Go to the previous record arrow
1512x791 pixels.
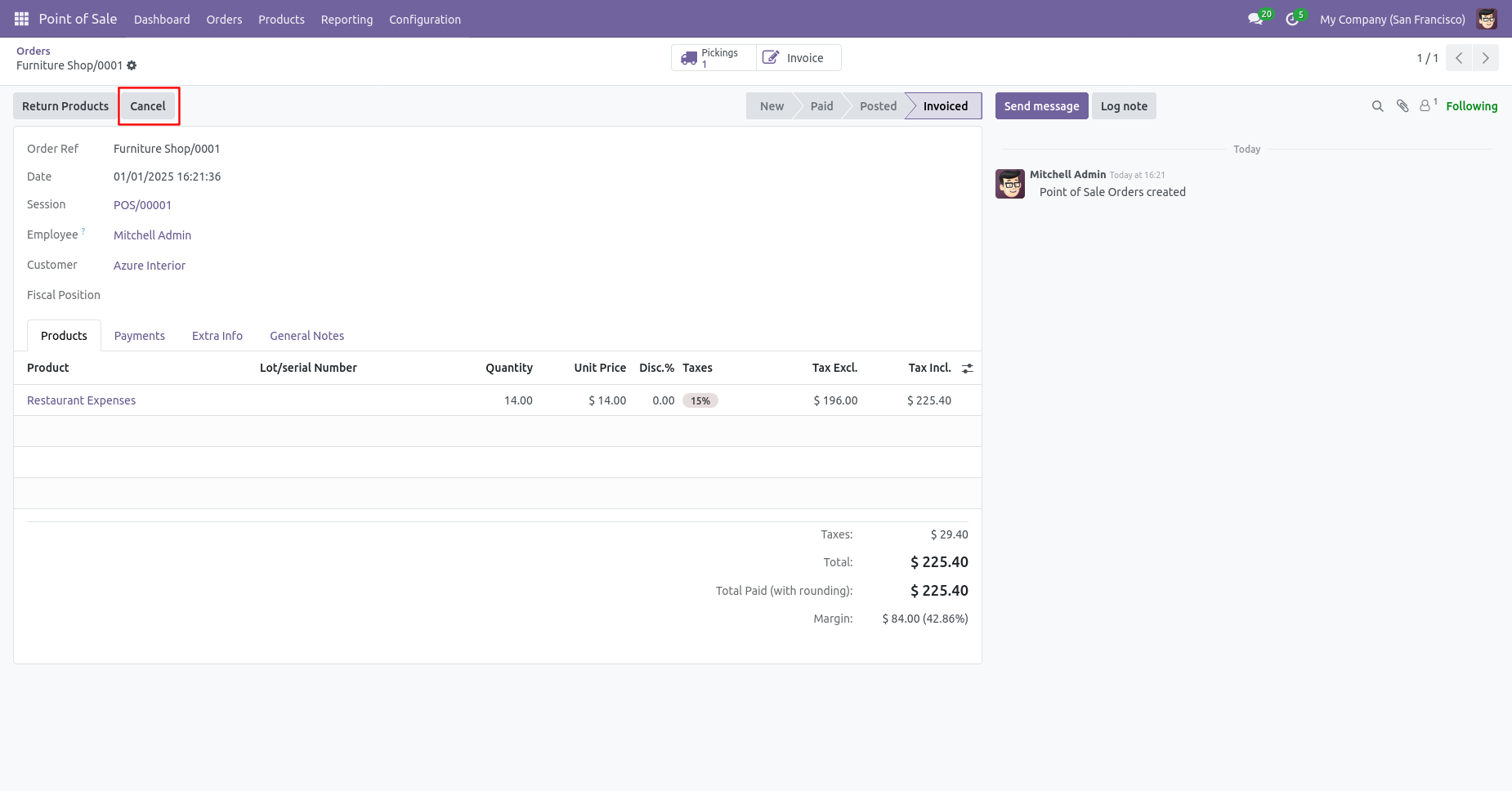tap(1459, 58)
